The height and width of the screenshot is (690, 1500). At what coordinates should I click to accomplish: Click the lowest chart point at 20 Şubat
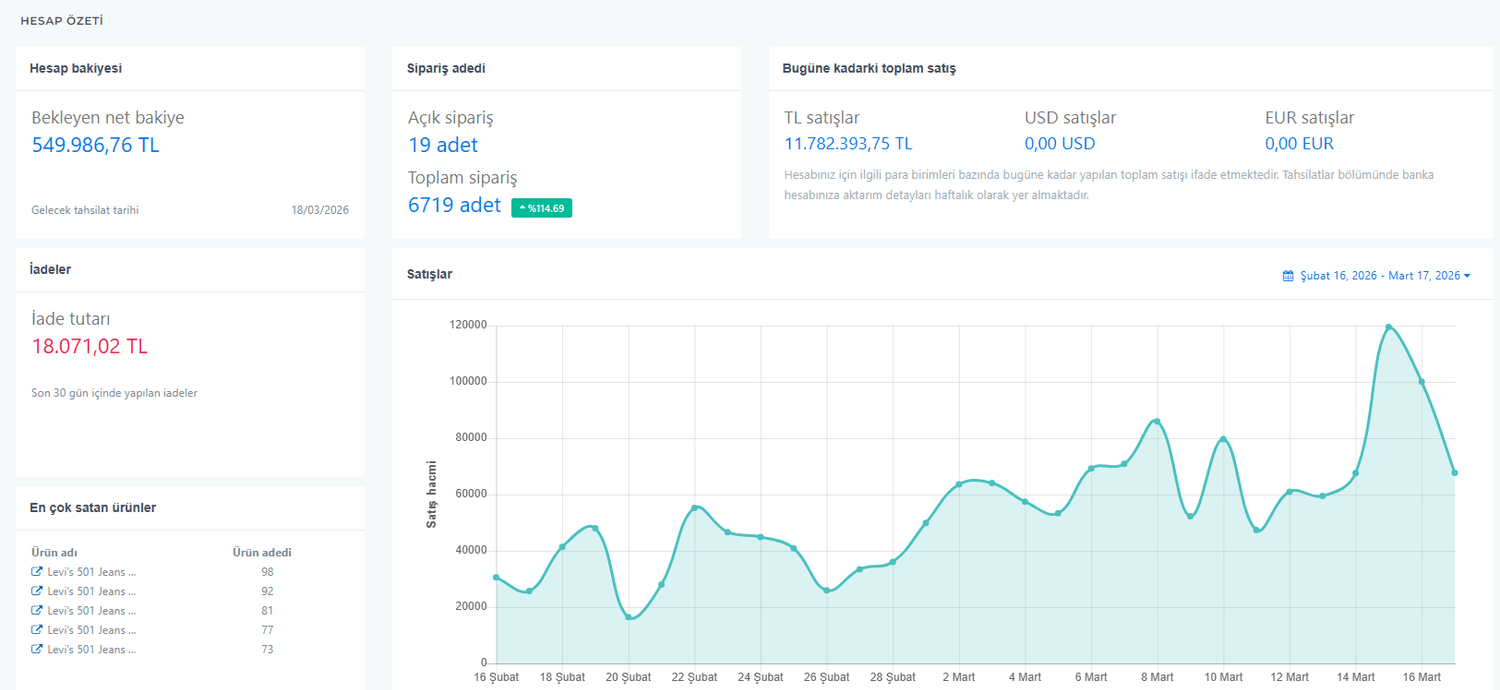click(x=629, y=617)
